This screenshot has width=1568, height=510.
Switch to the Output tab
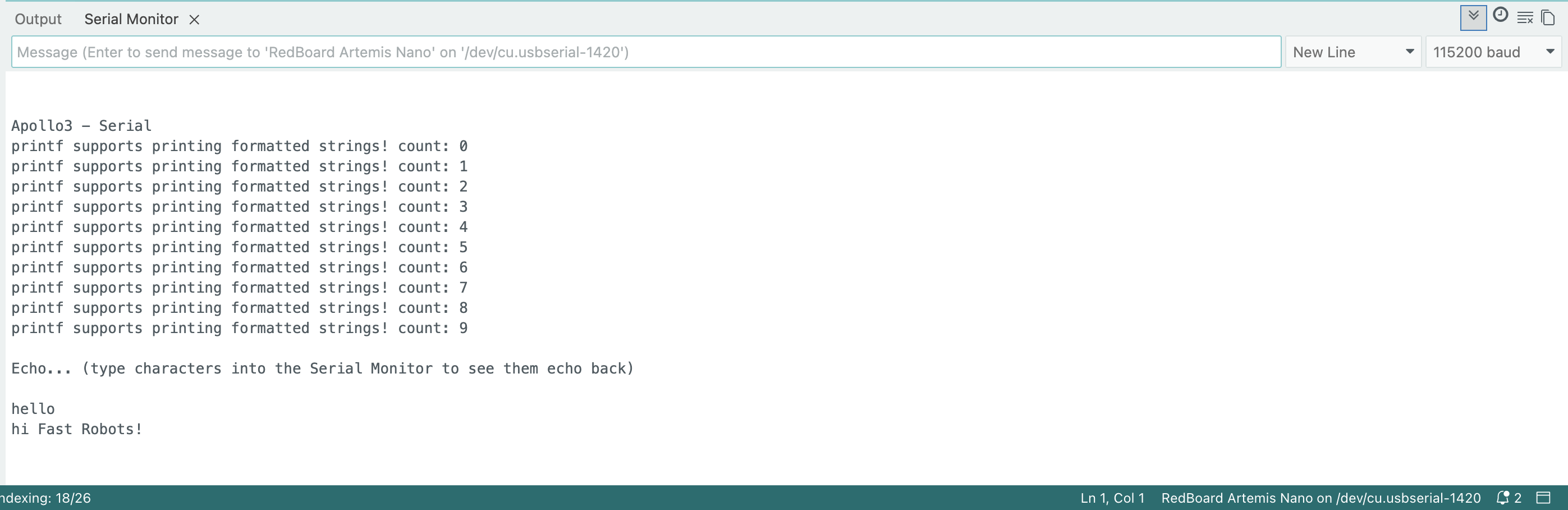(x=38, y=20)
